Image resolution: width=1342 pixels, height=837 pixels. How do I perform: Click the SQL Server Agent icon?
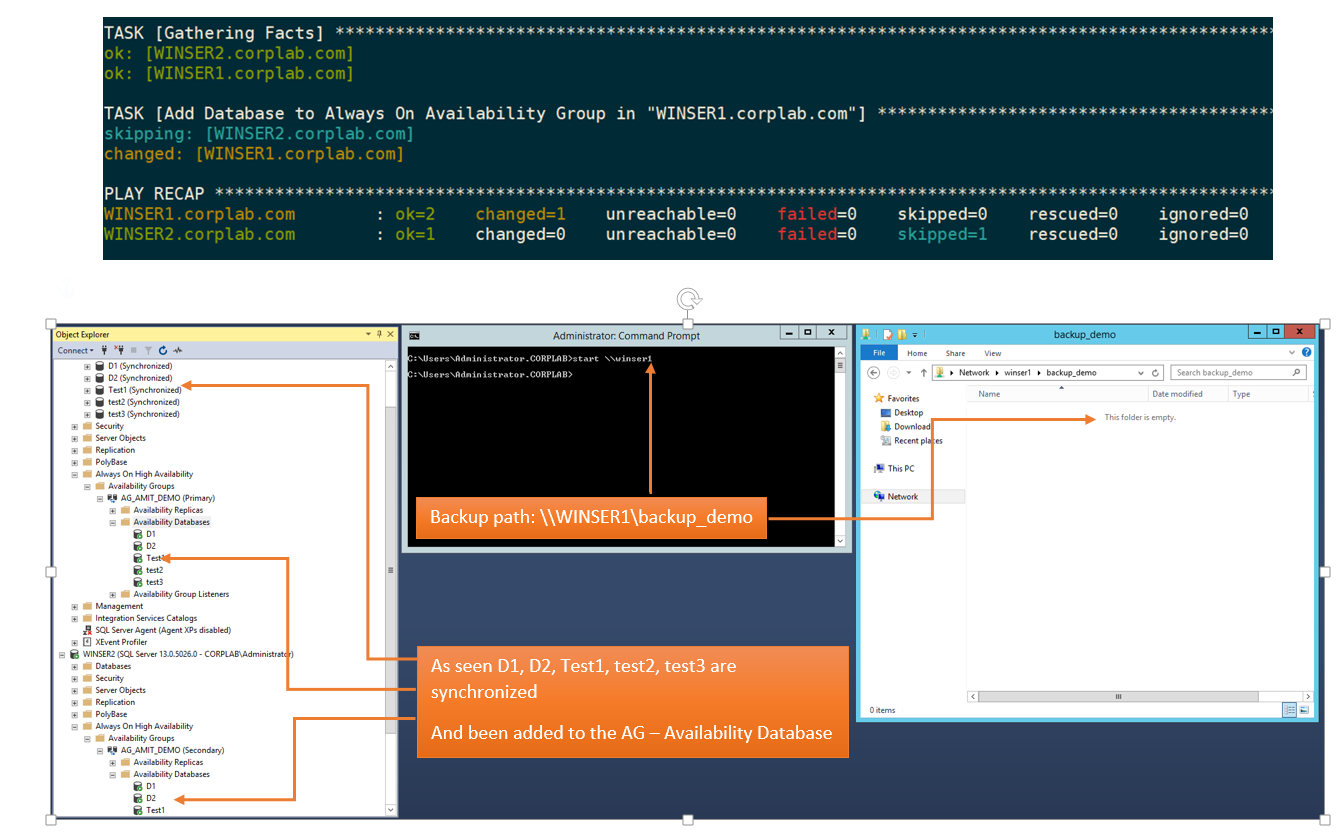(x=87, y=630)
